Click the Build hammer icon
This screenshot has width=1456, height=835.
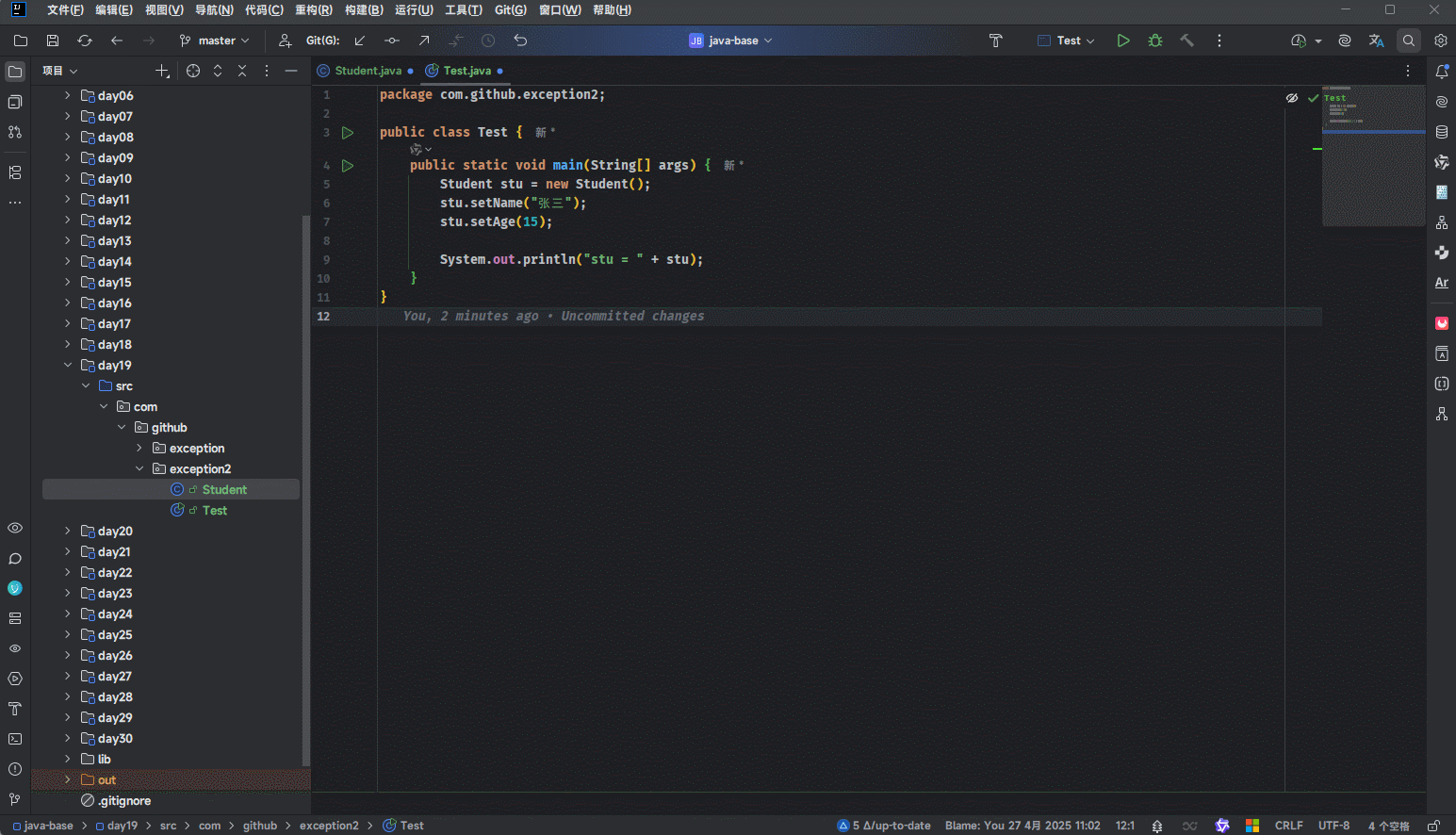tap(1187, 41)
